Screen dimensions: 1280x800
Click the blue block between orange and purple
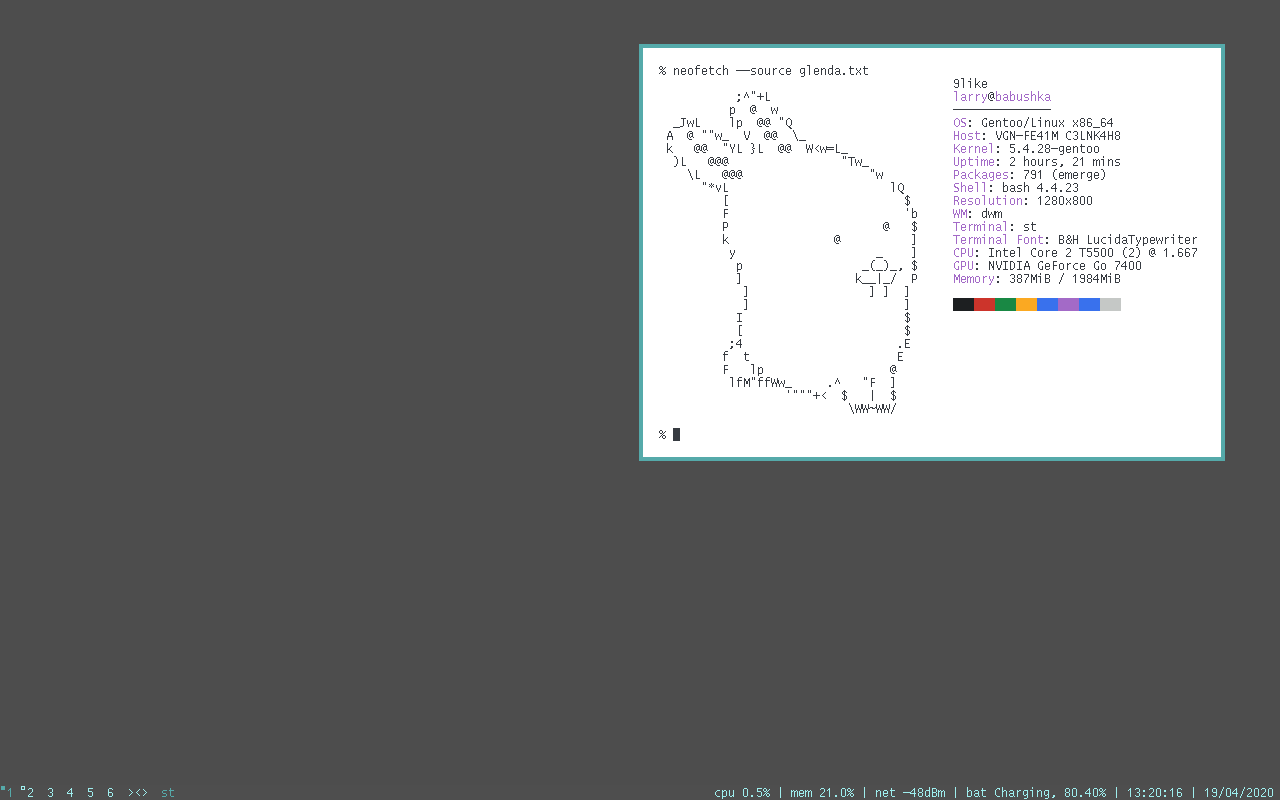click(1047, 304)
